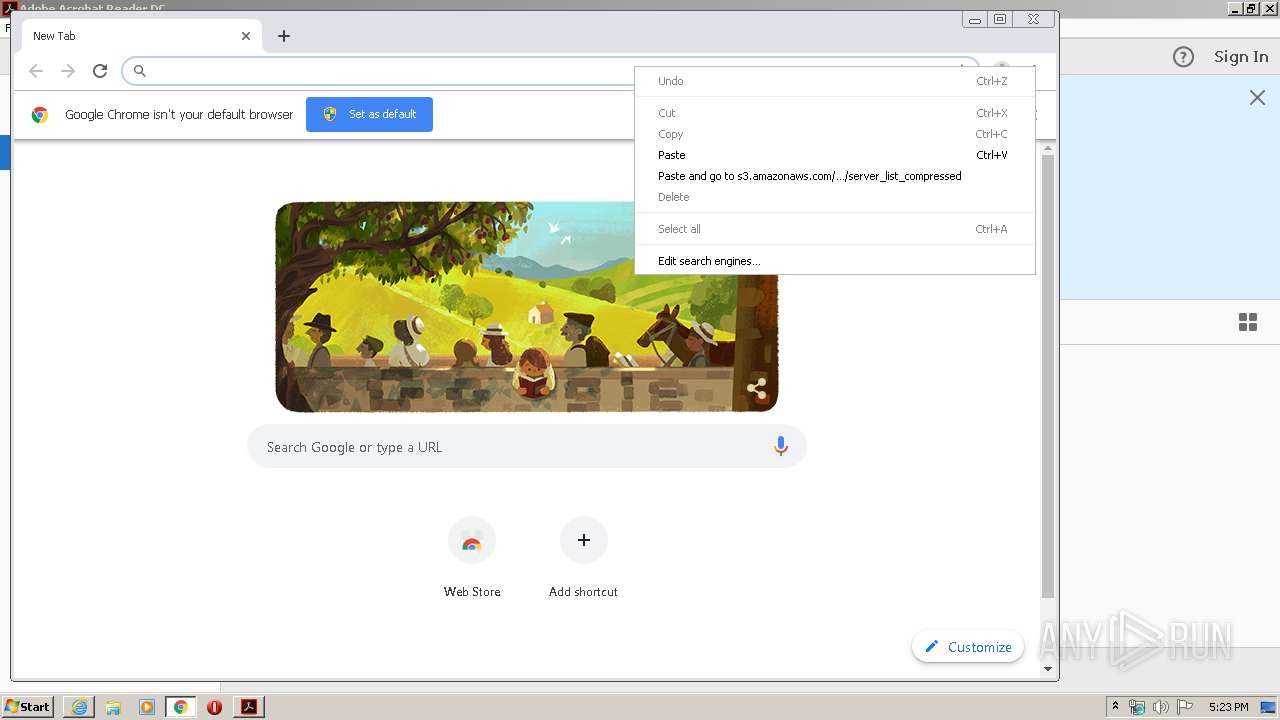The image size is (1280, 720).
Task: Click Delete in the context menu
Action: [834, 197]
